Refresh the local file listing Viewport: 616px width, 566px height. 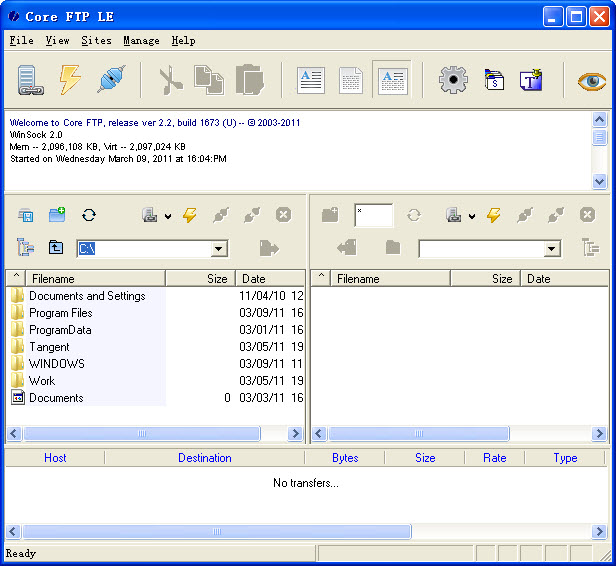[89, 215]
